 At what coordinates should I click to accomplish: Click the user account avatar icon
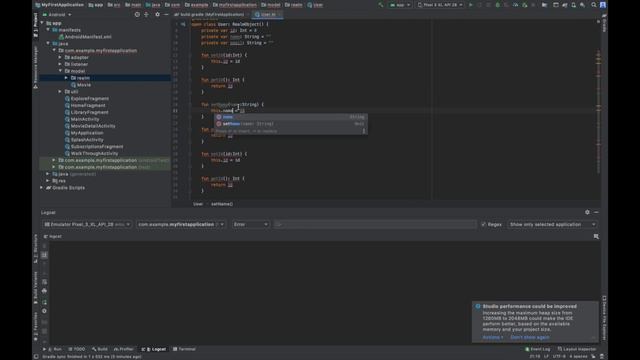tap(602, 5)
